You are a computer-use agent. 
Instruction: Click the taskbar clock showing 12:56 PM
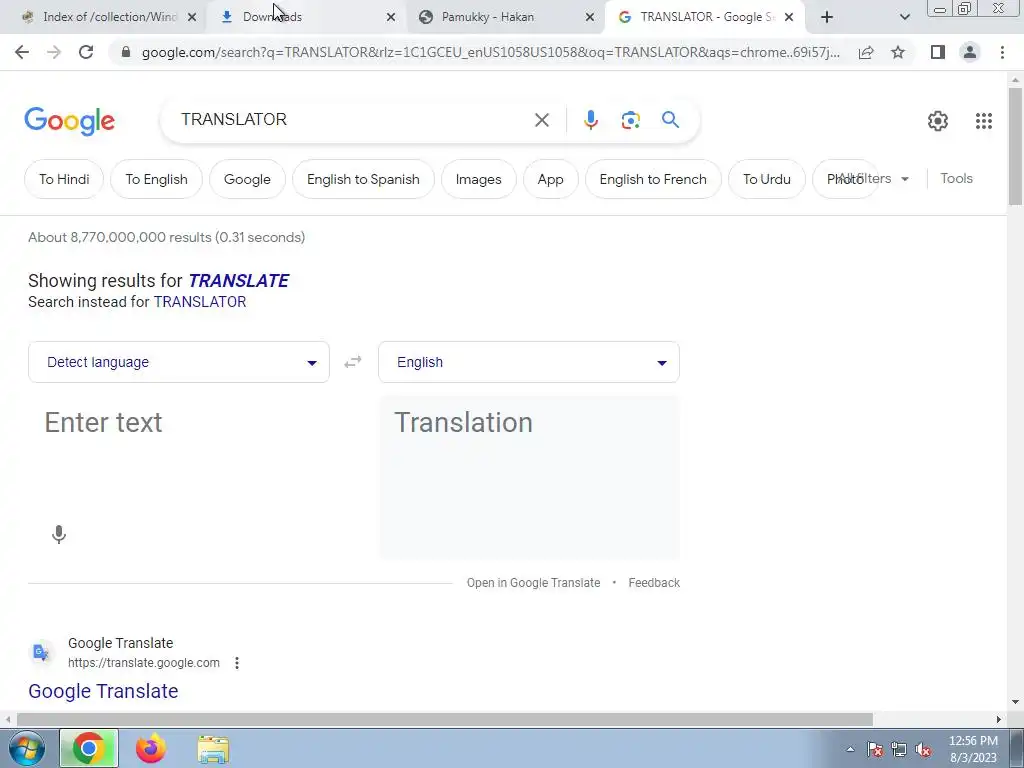click(x=973, y=749)
